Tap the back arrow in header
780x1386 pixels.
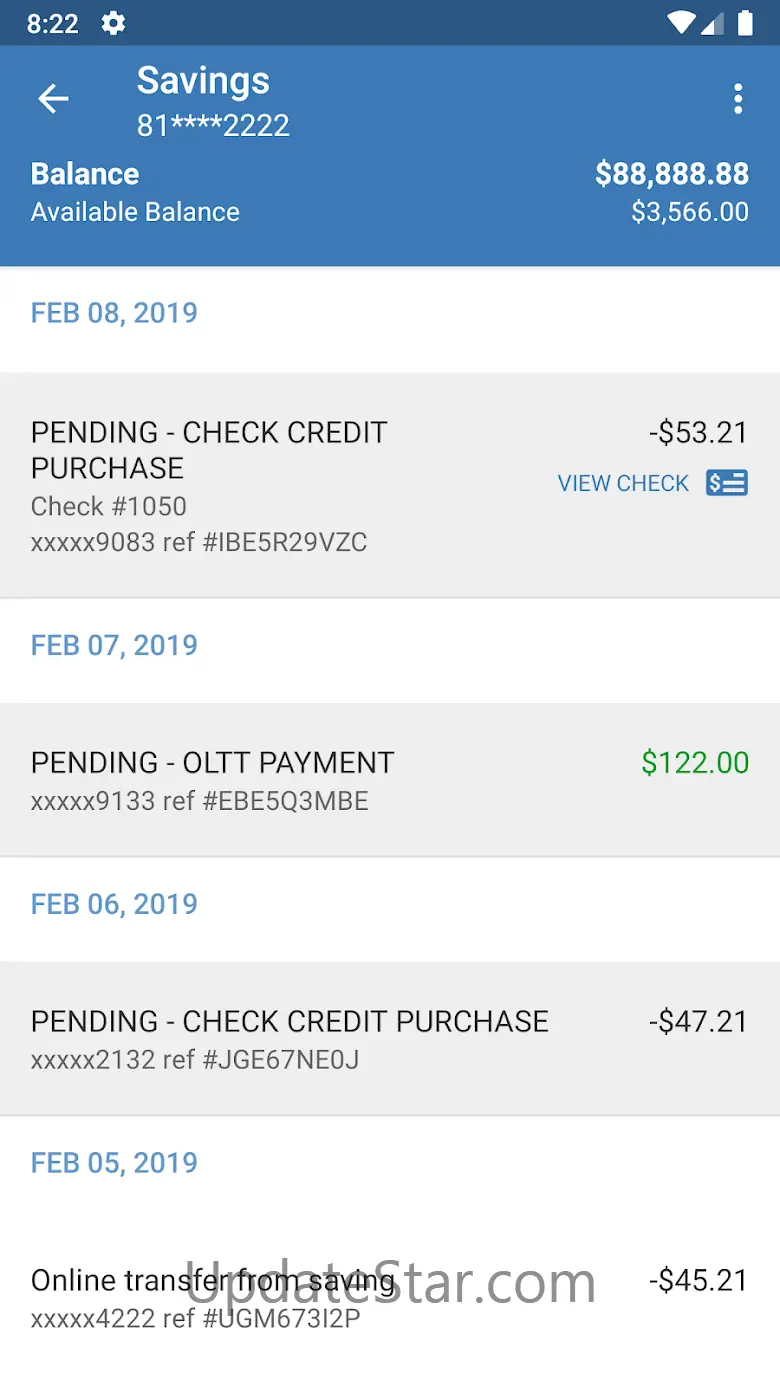(x=53, y=98)
